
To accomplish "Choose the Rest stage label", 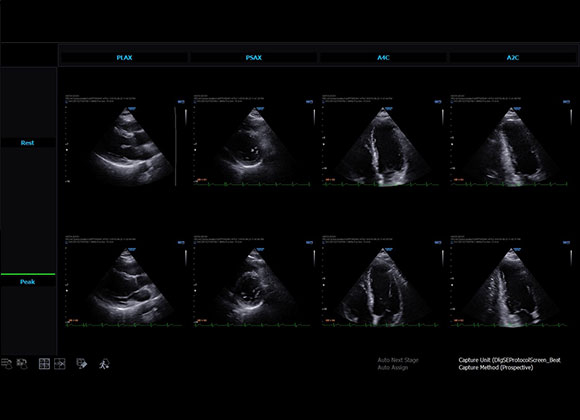I will (x=28, y=143).
